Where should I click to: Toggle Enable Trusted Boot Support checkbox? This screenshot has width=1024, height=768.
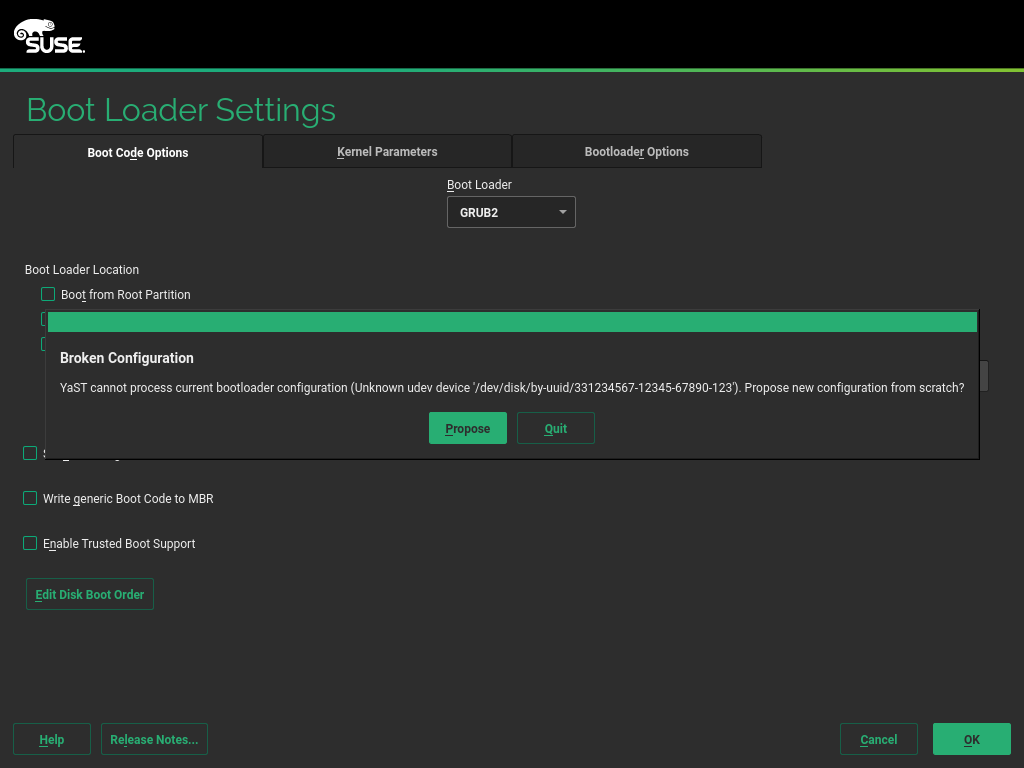pos(30,543)
